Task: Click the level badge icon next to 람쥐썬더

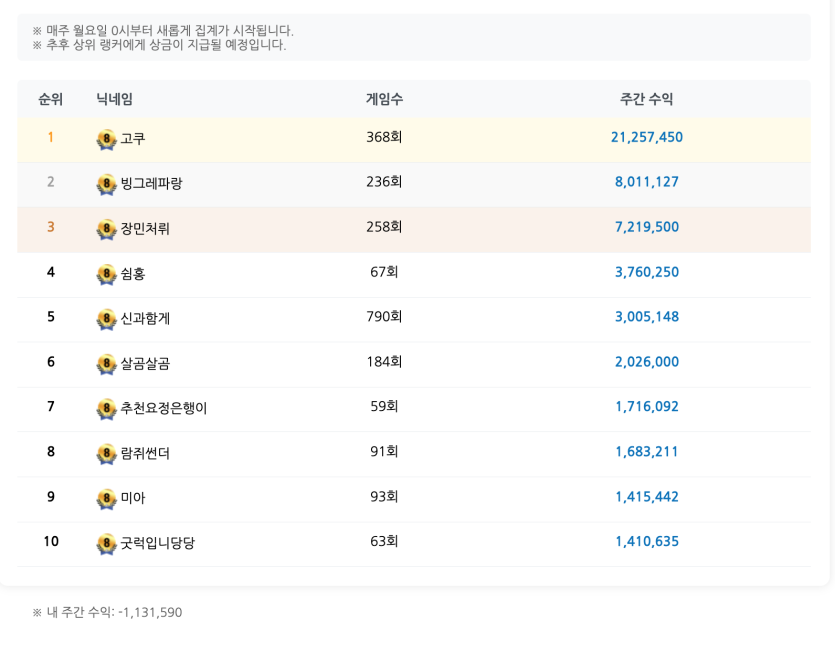Action: pyautogui.click(x=107, y=454)
